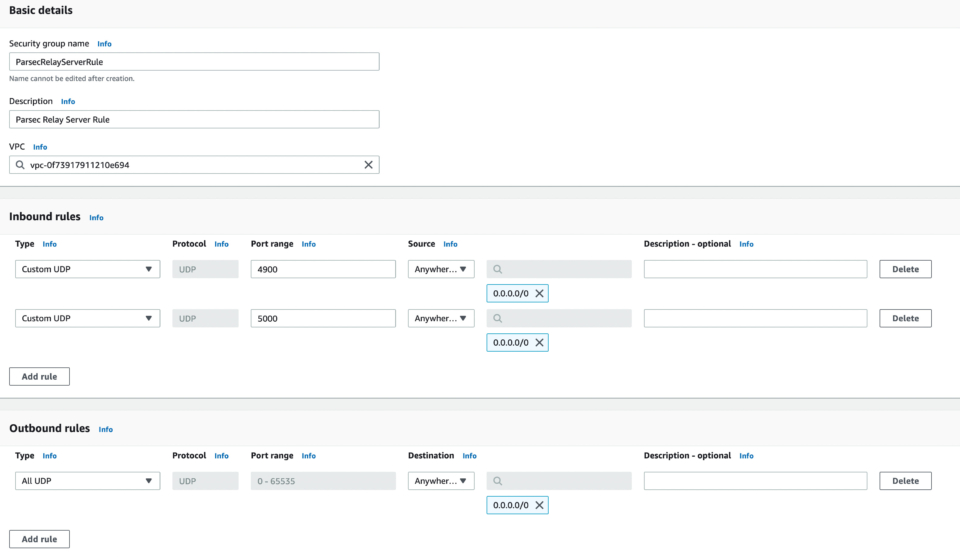The image size is (960, 557).
Task: Focus the Security group name field
Action: pos(194,62)
